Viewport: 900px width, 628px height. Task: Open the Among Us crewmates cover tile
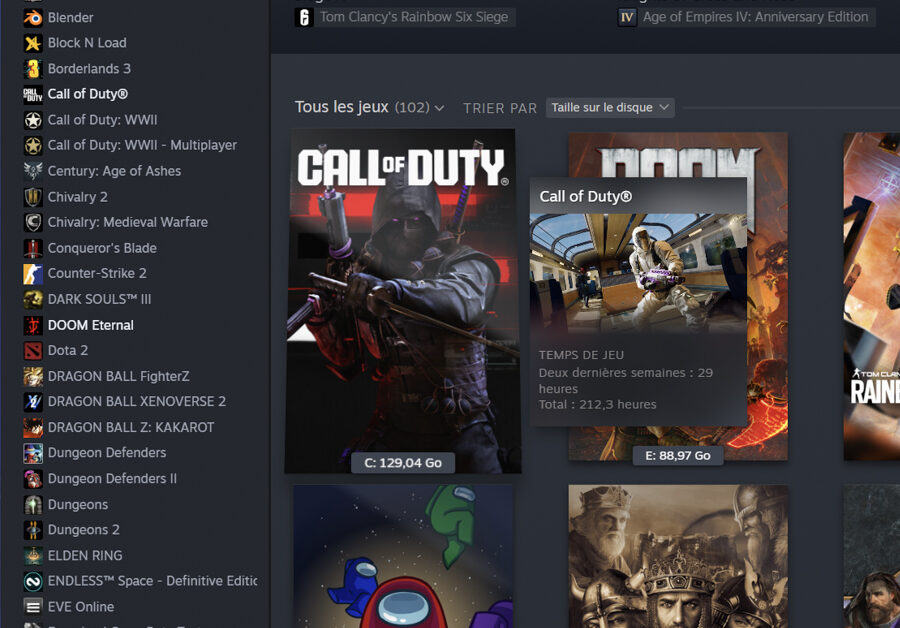click(404, 556)
